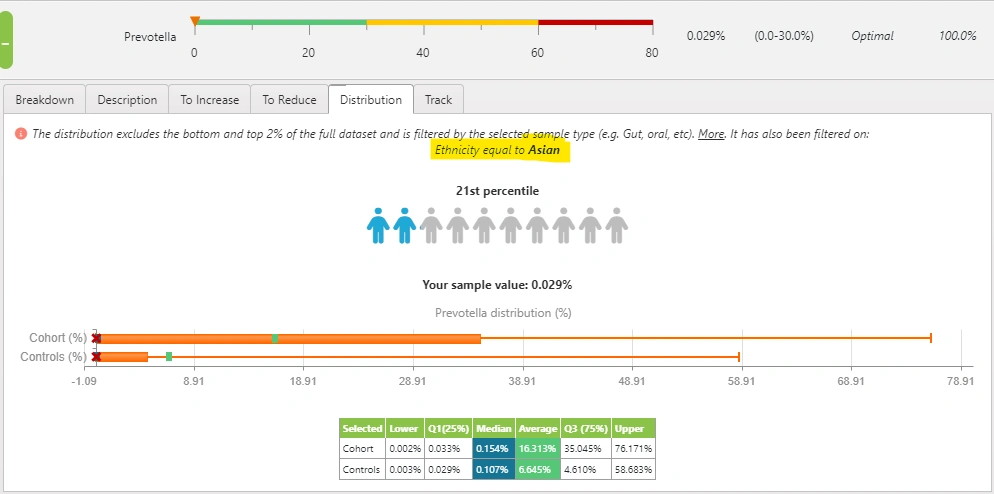Click the red X marker on Cohort row

click(96, 338)
